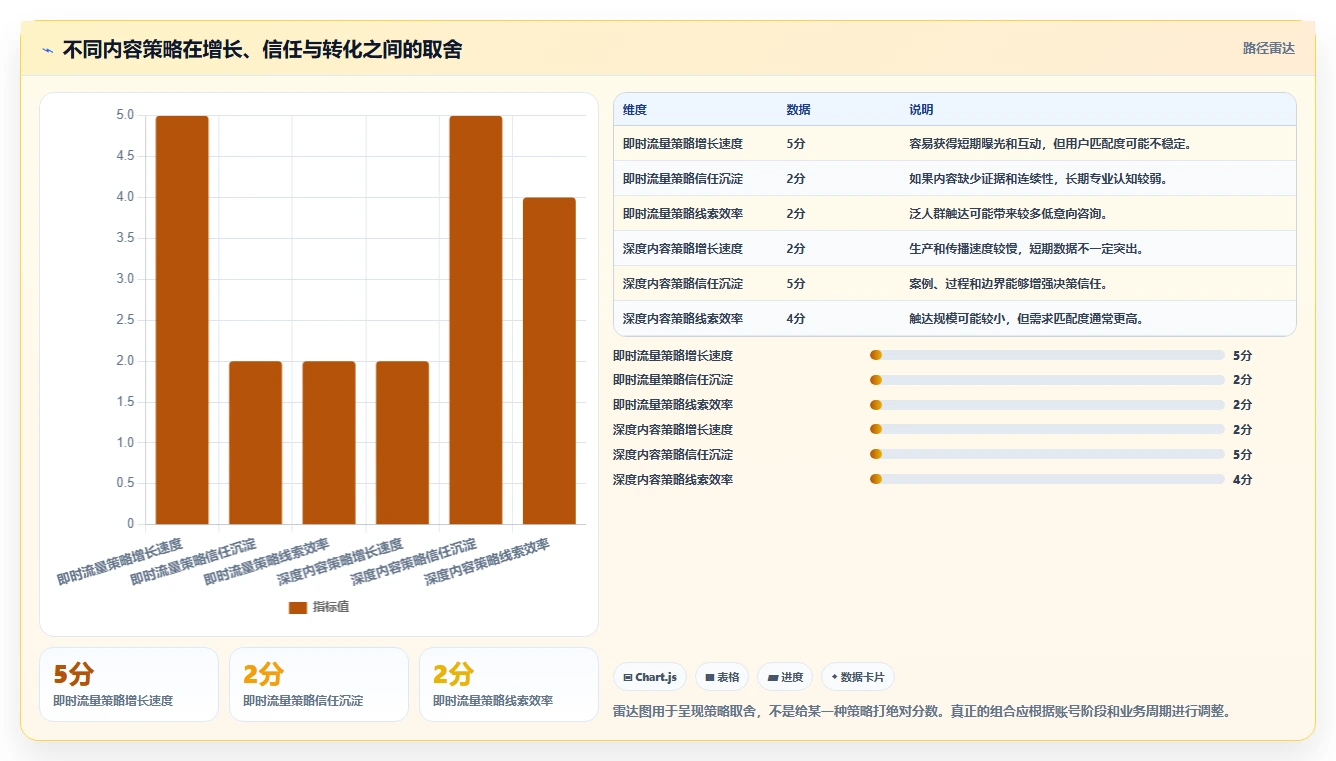Click table cell 即时流量策略增长速度
Screen dimensions: 1336x761
(683, 144)
